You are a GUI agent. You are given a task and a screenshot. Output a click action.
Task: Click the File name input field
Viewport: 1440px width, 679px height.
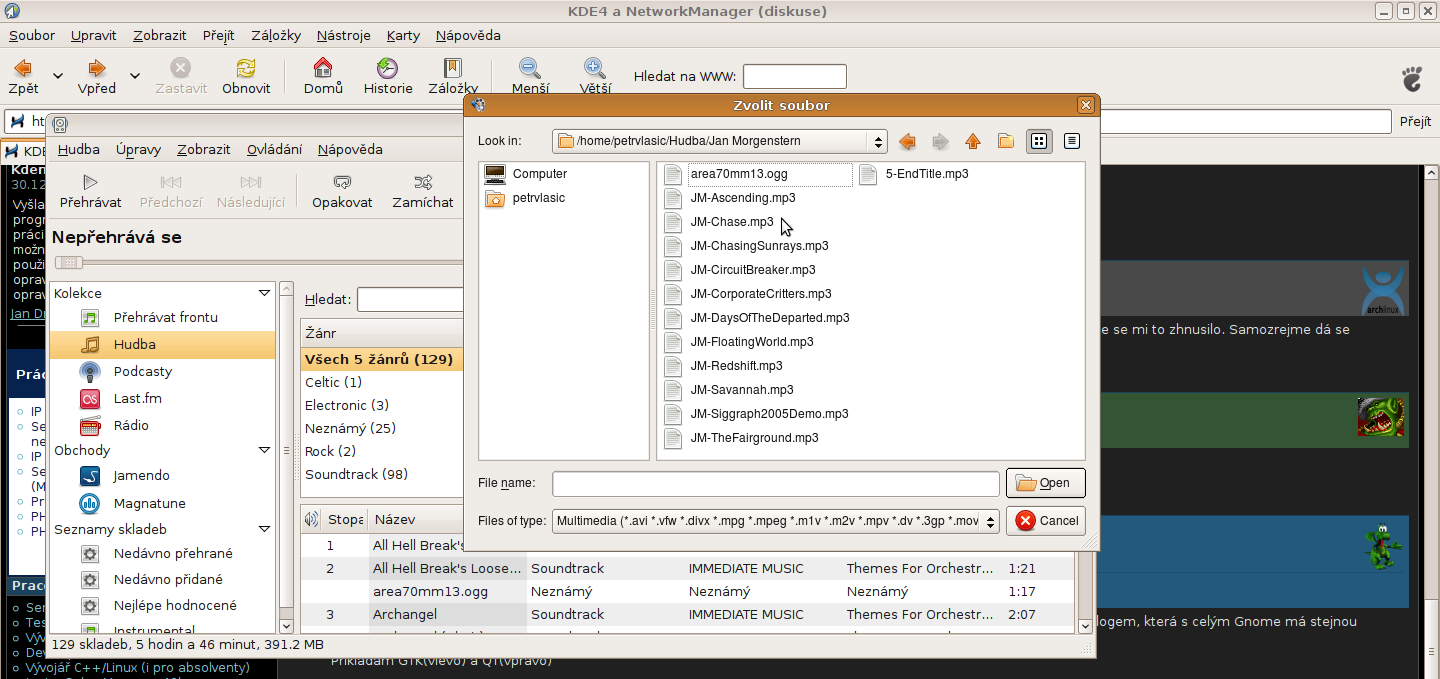point(776,483)
